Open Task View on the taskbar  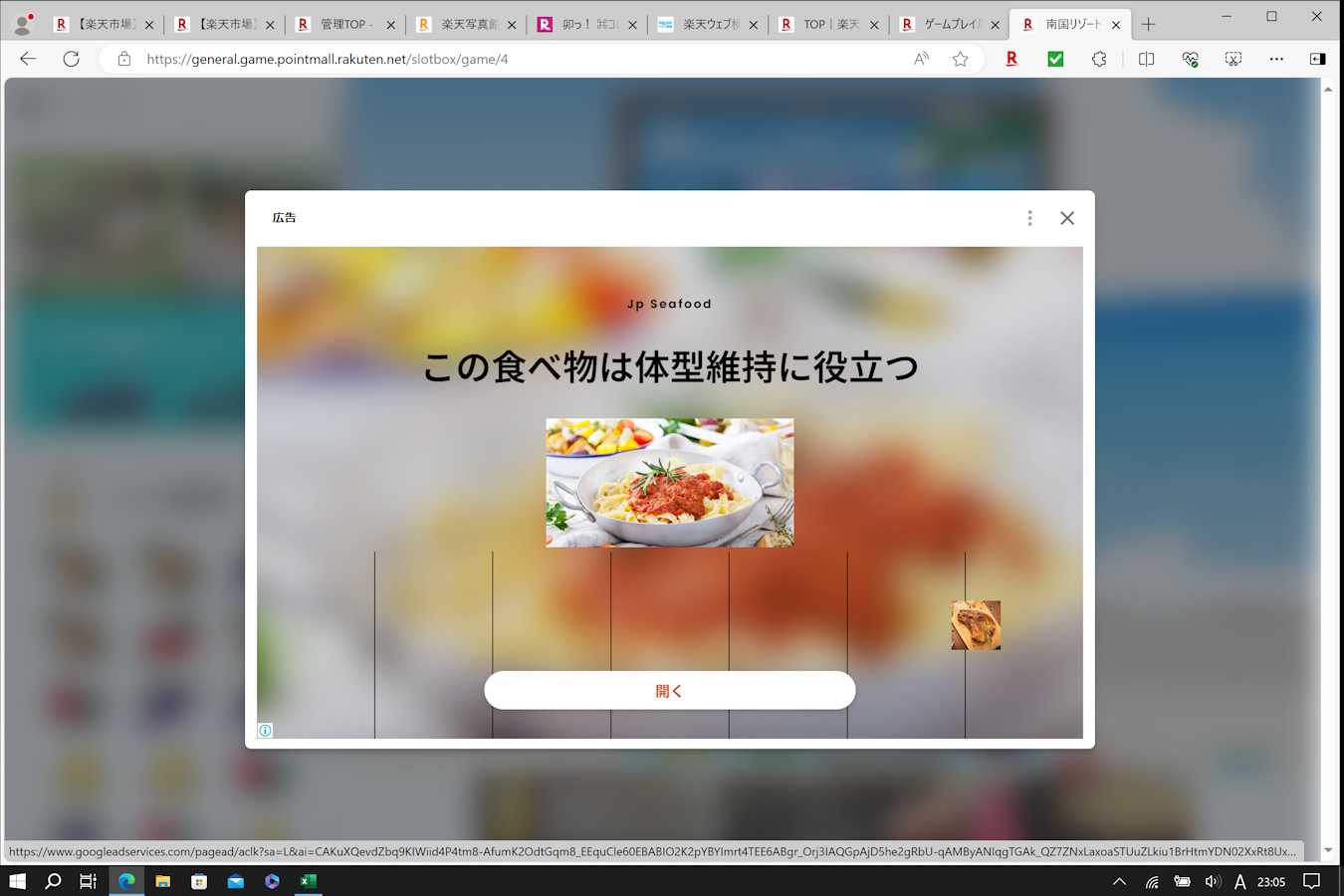pyautogui.click(x=89, y=881)
